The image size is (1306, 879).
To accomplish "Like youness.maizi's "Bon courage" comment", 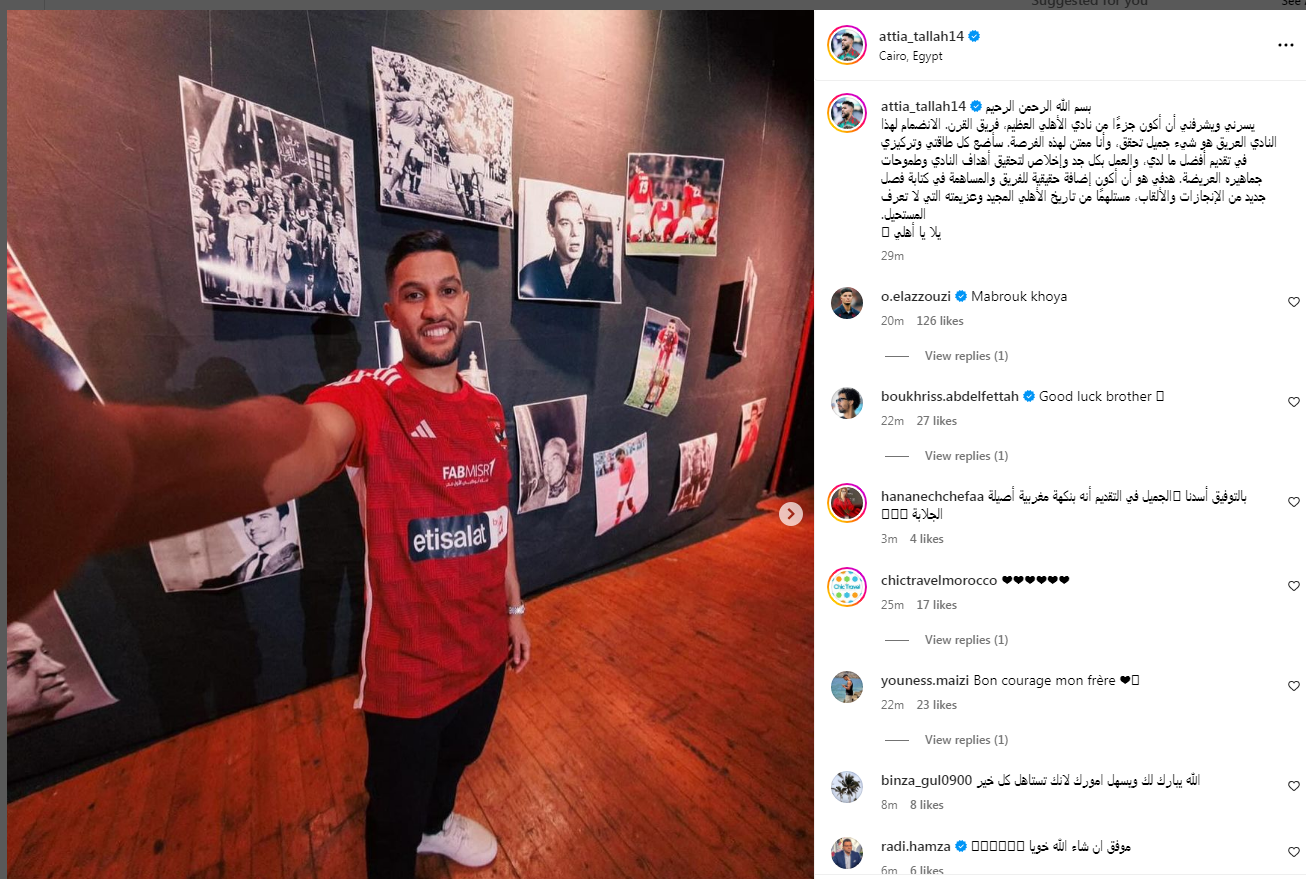I will [1293, 686].
